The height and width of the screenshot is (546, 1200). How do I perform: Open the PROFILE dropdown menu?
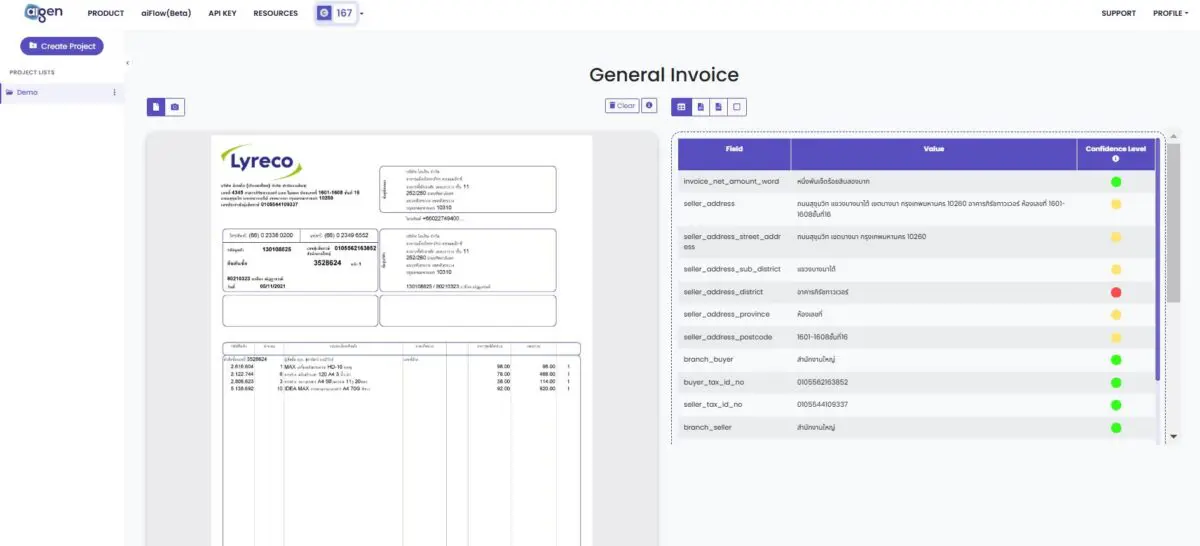[x=1171, y=13]
